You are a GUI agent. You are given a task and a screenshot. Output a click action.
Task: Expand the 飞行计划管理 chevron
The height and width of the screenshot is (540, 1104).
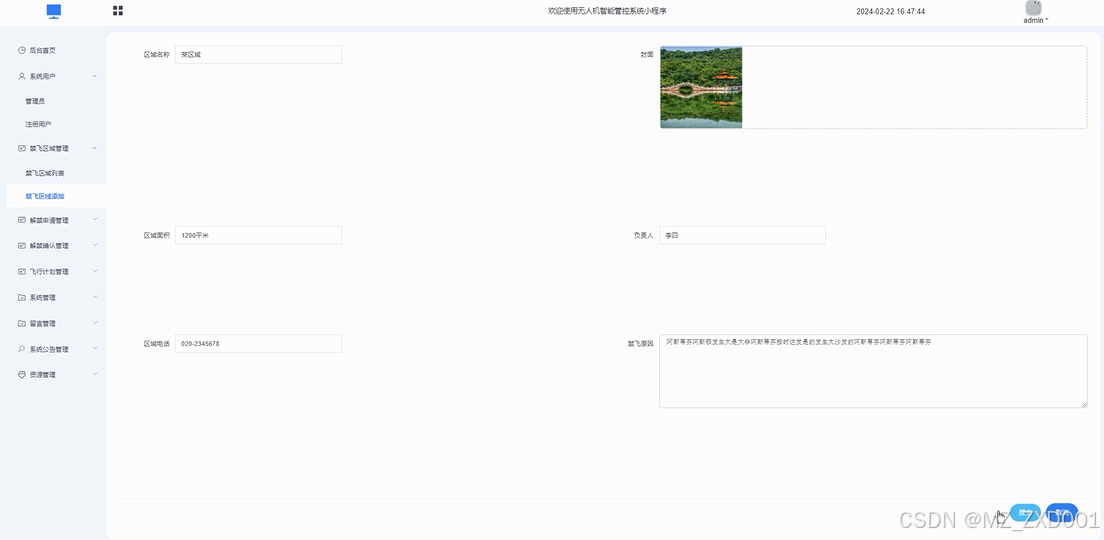point(95,271)
